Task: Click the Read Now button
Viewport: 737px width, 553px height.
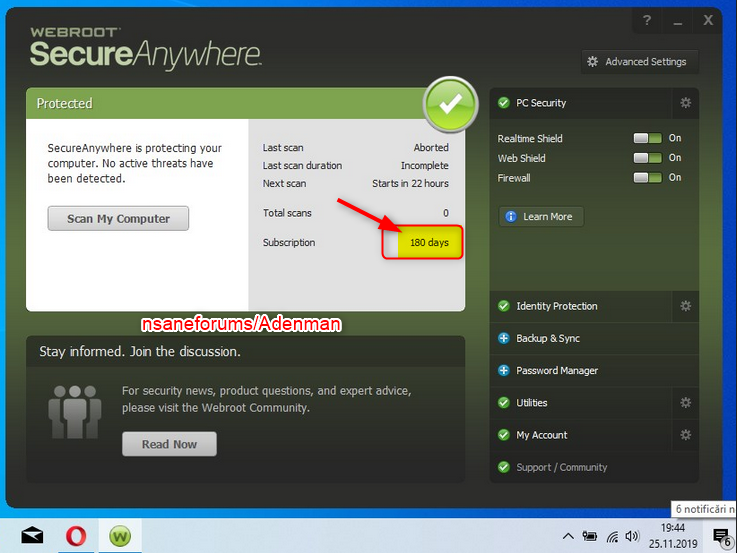Action: (x=169, y=444)
